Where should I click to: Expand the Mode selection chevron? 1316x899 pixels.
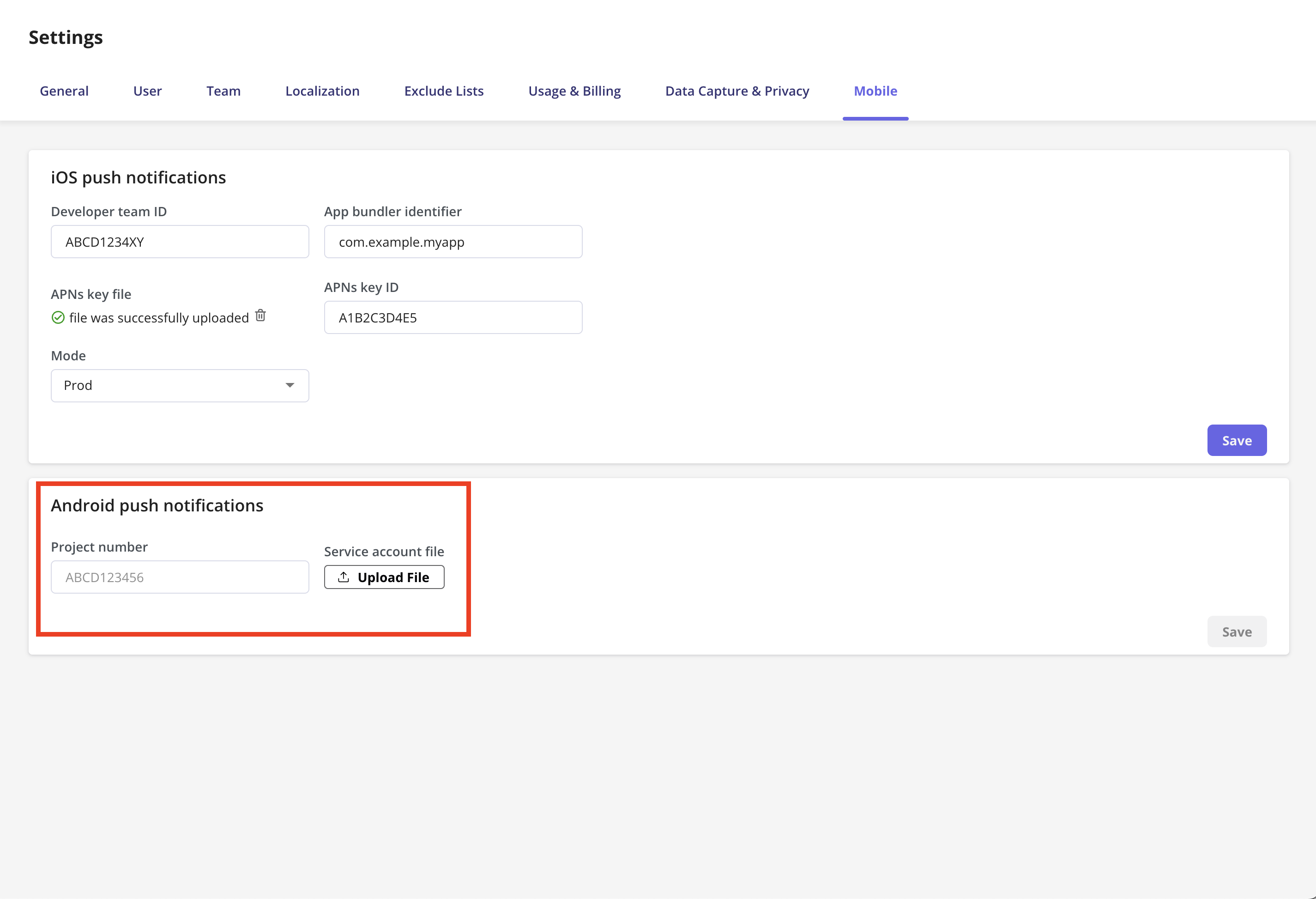(x=290, y=385)
